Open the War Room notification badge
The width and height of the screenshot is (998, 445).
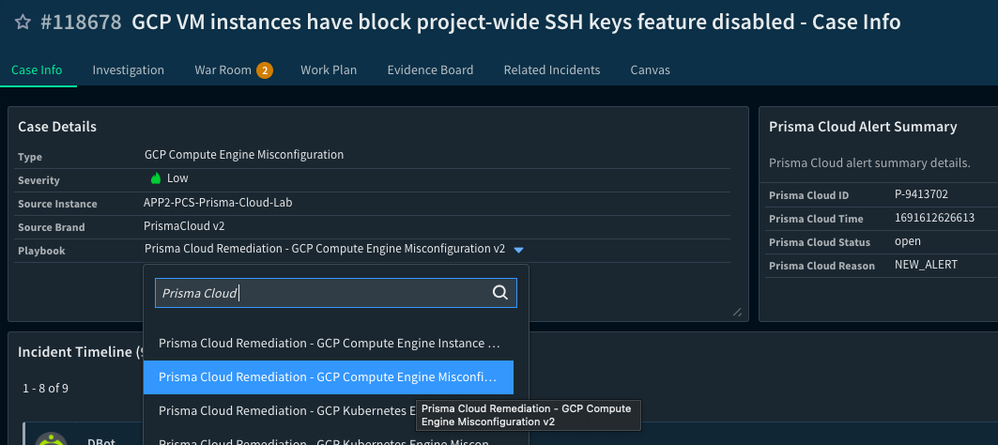click(x=264, y=70)
